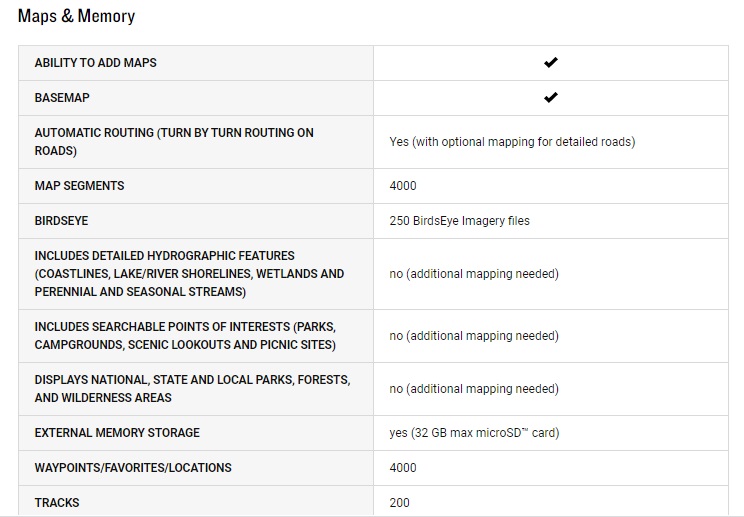Click points of interests 'no (additional mapping needed)'
The height and width of the screenshot is (517, 744).
[474, 336]
